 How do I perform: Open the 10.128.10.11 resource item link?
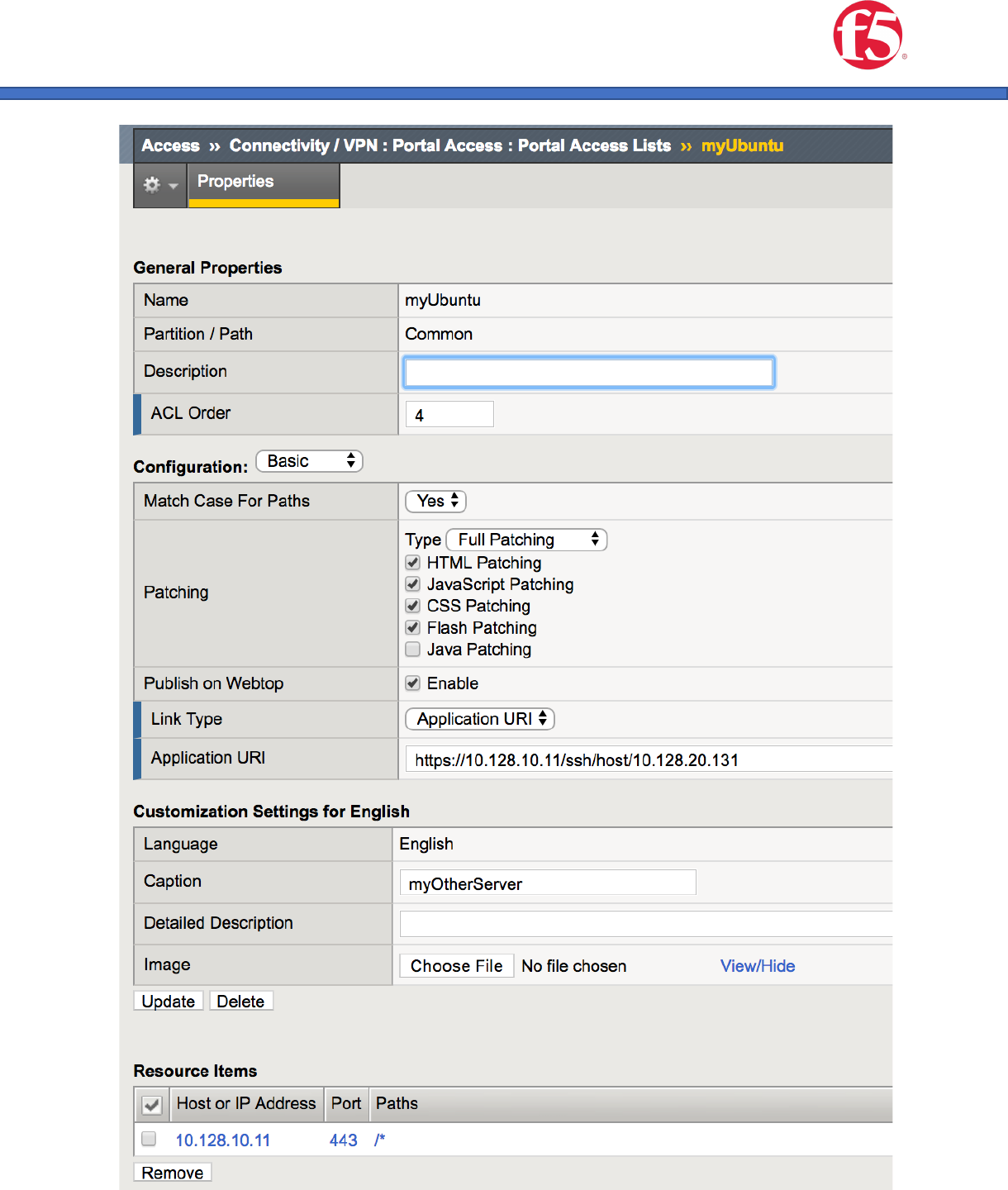[223, 1140]
